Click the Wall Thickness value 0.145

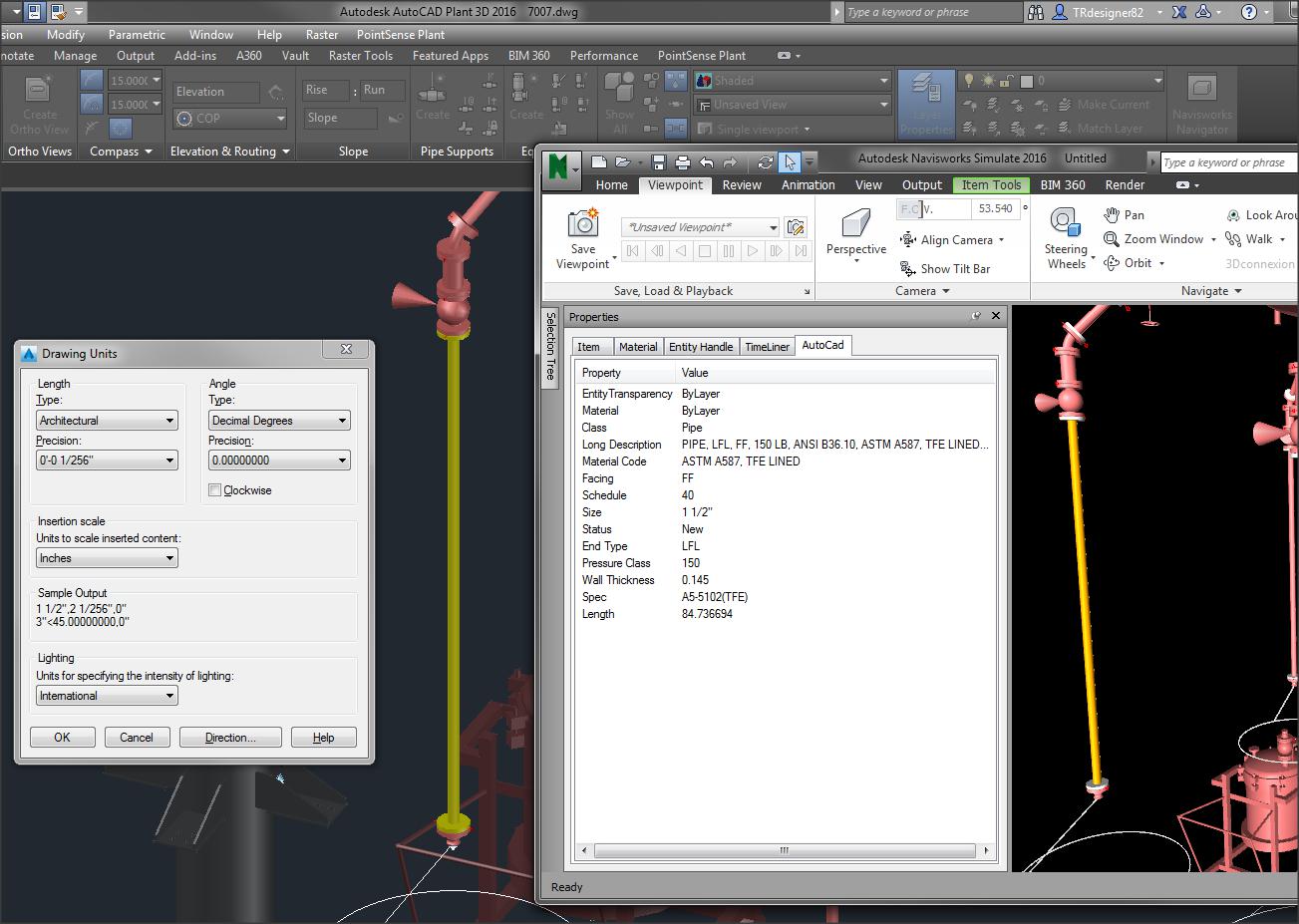(x=695, y=580)
